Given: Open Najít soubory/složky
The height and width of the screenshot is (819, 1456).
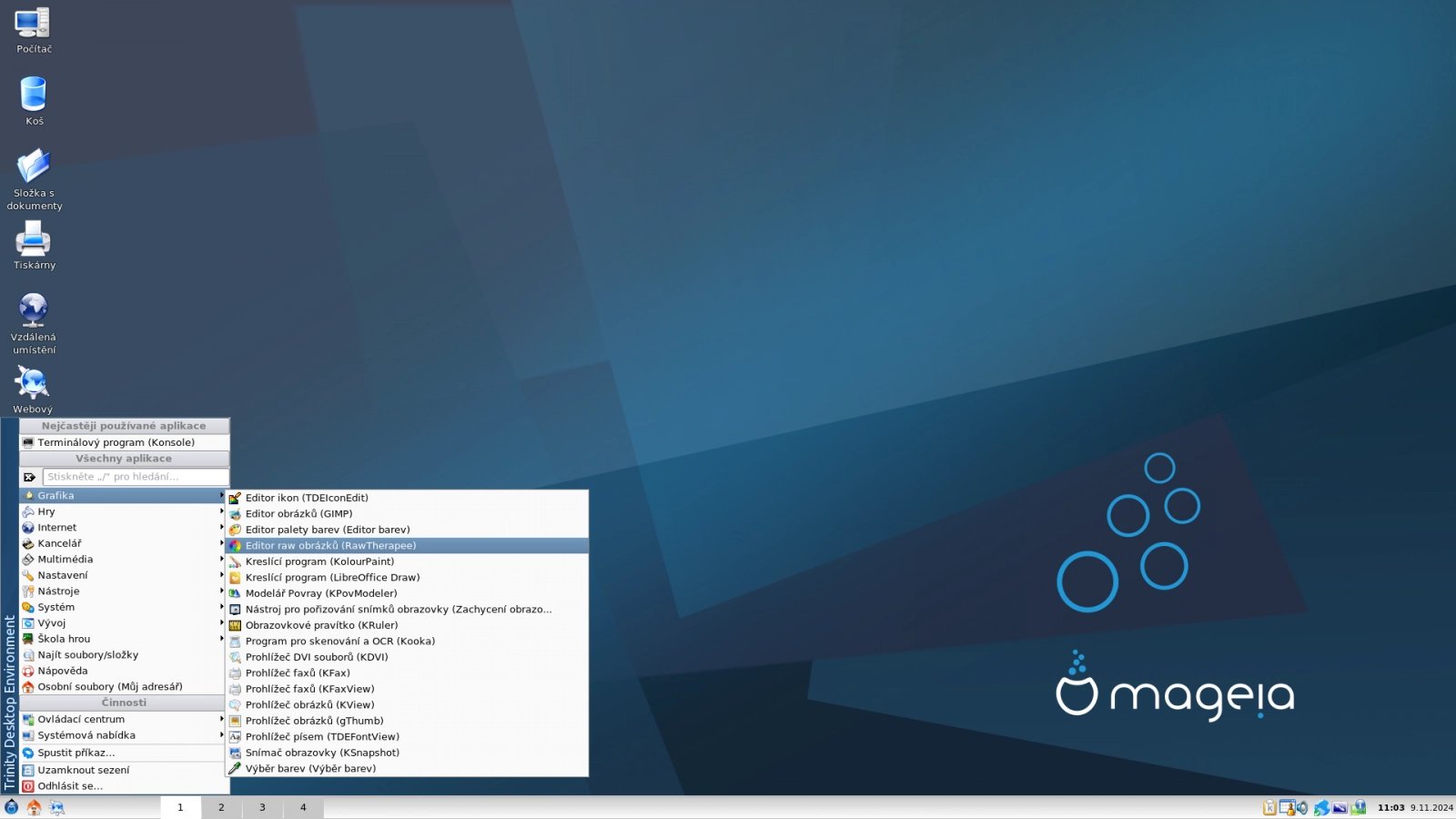Looking at the screenshot, I should [123, 655].
